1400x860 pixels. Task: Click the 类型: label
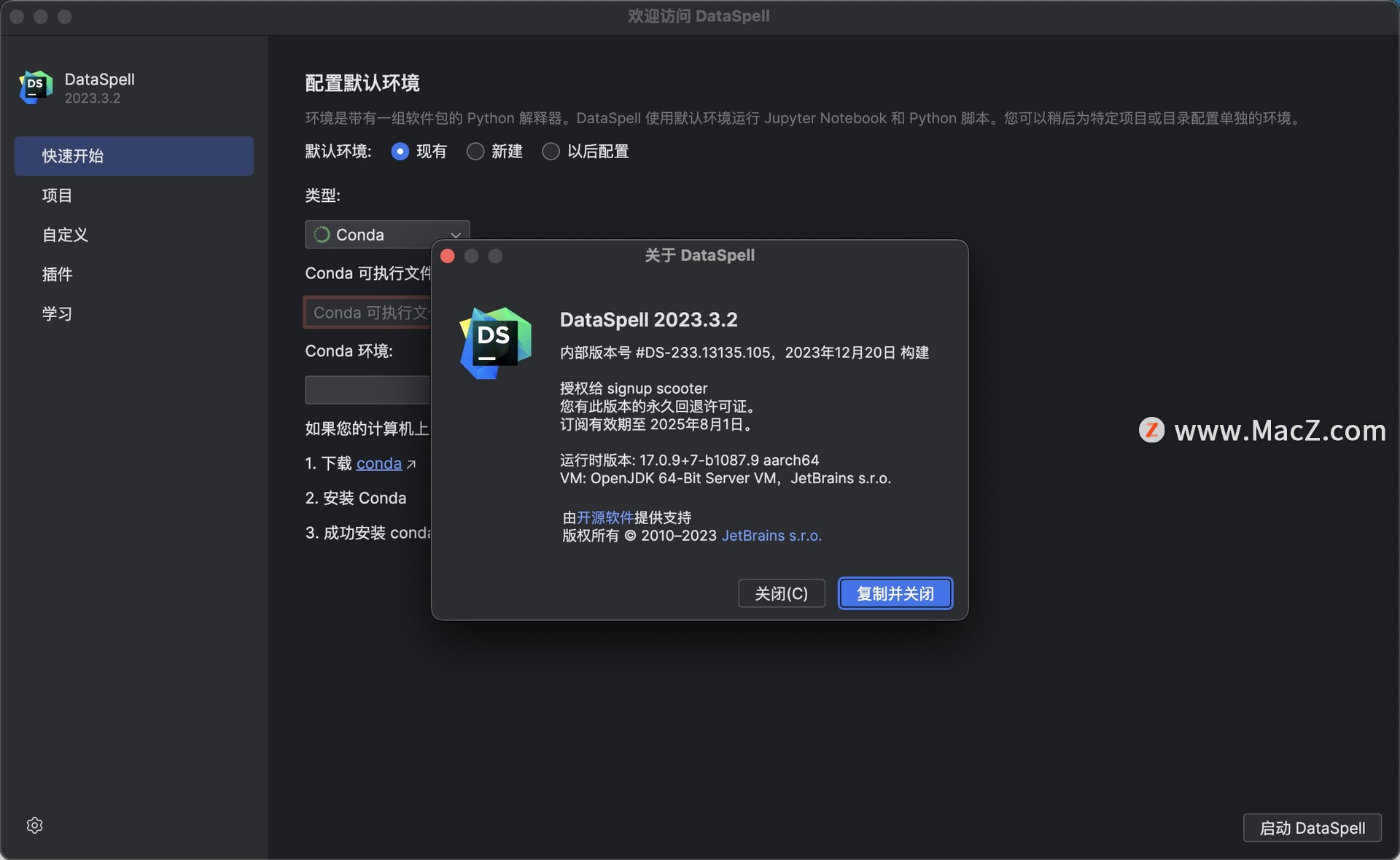[x=322, y=195]
